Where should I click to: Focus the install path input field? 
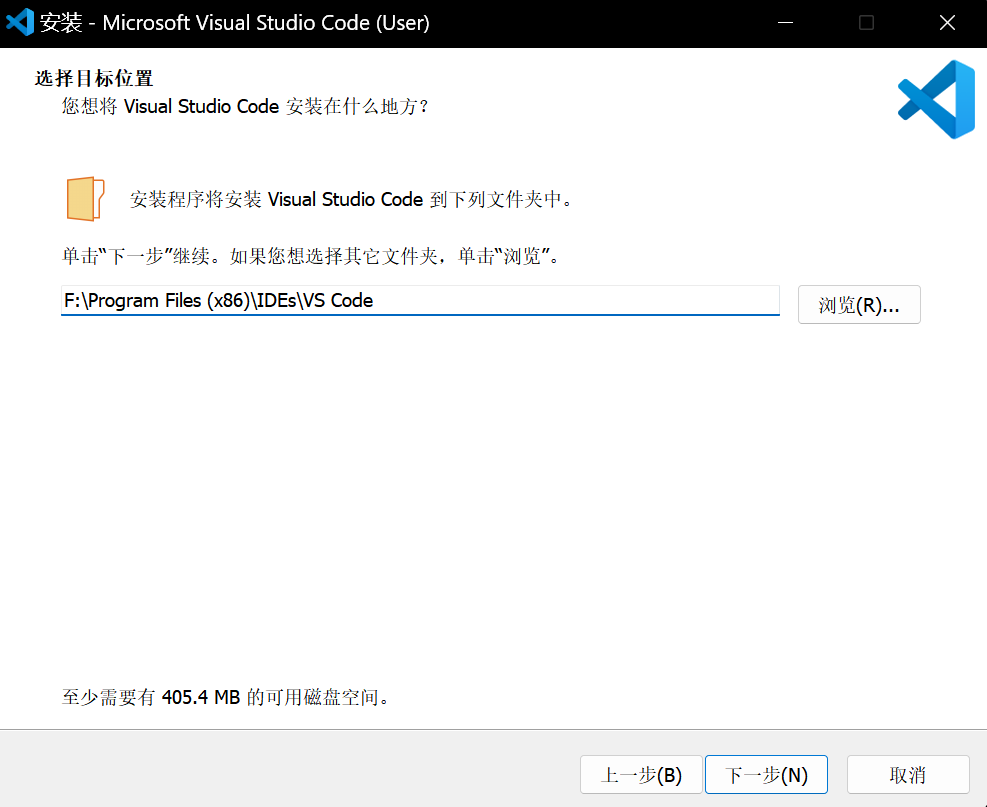coord(420,300)
